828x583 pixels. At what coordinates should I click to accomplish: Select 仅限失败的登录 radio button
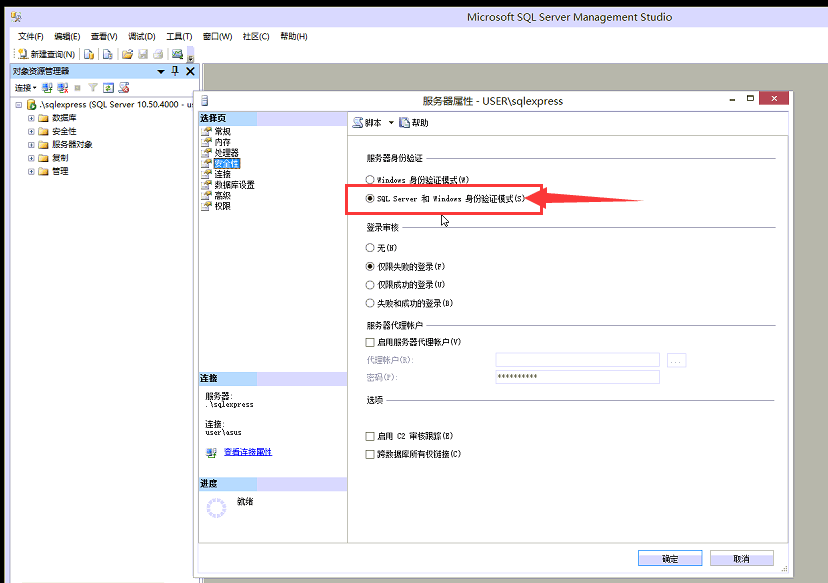click(x=370, y=267)
